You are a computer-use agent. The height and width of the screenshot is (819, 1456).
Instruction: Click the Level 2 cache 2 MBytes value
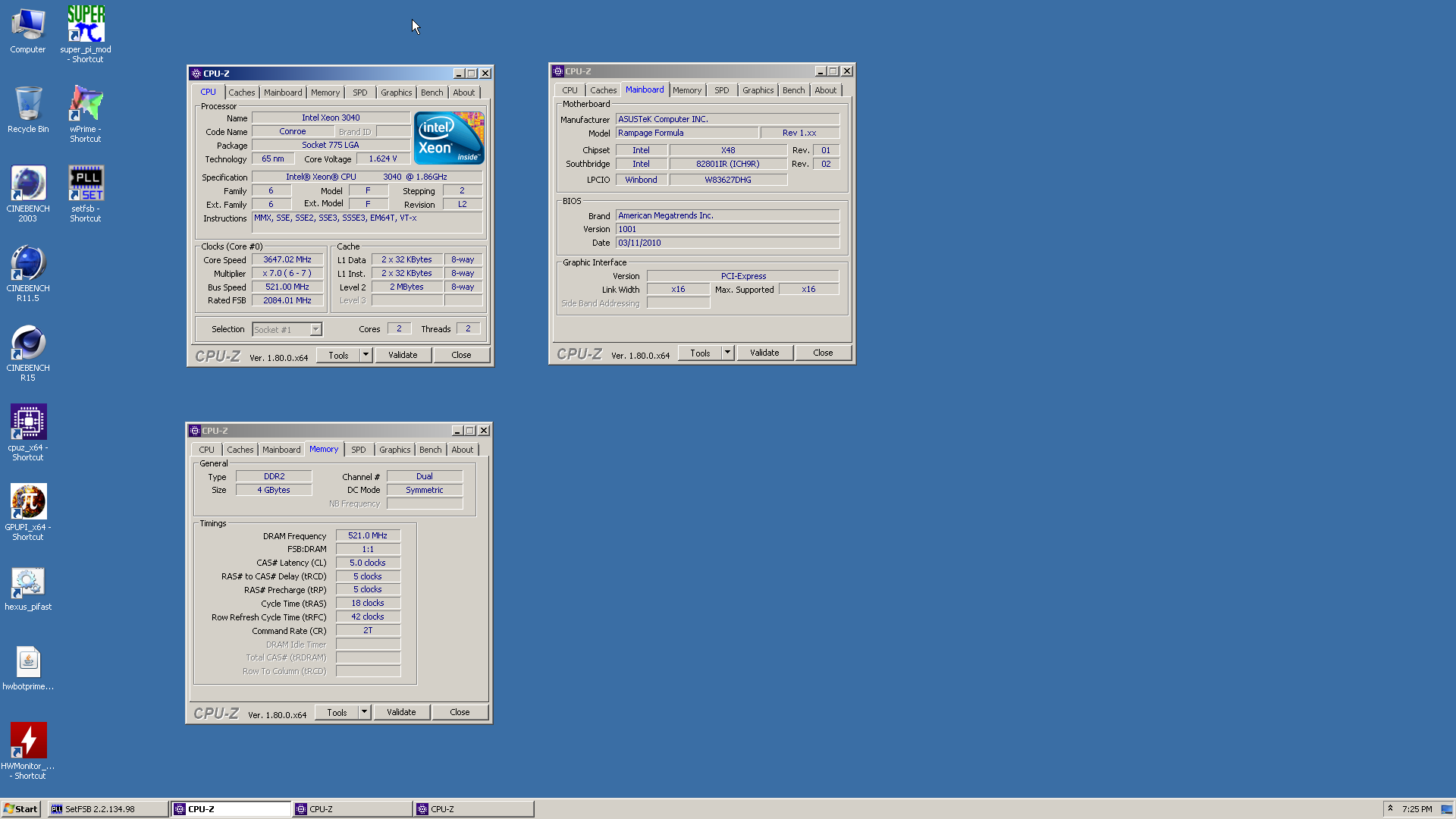tap(406, 287)
